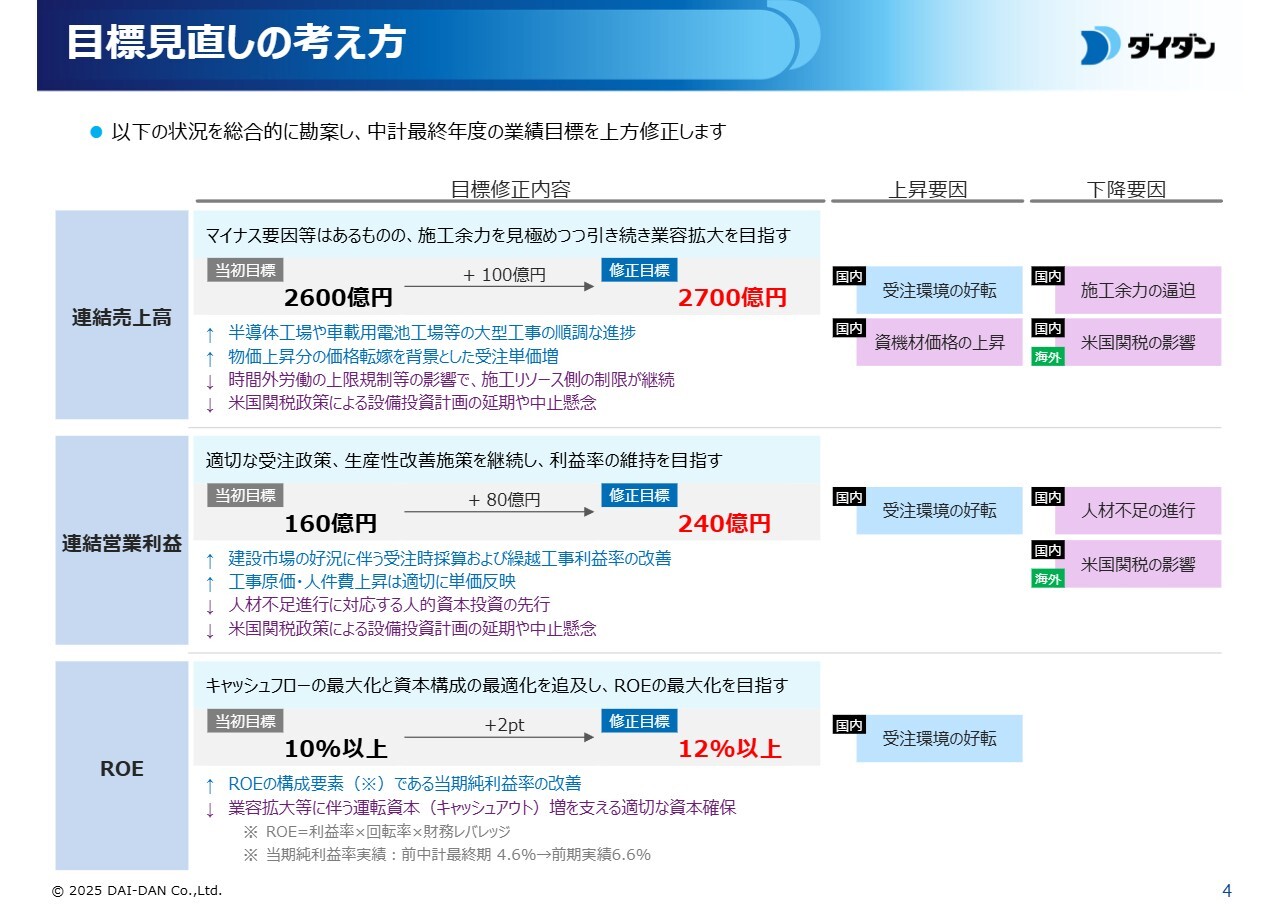Click the 当初目標 tag in the ROE row

click(245, 720)
